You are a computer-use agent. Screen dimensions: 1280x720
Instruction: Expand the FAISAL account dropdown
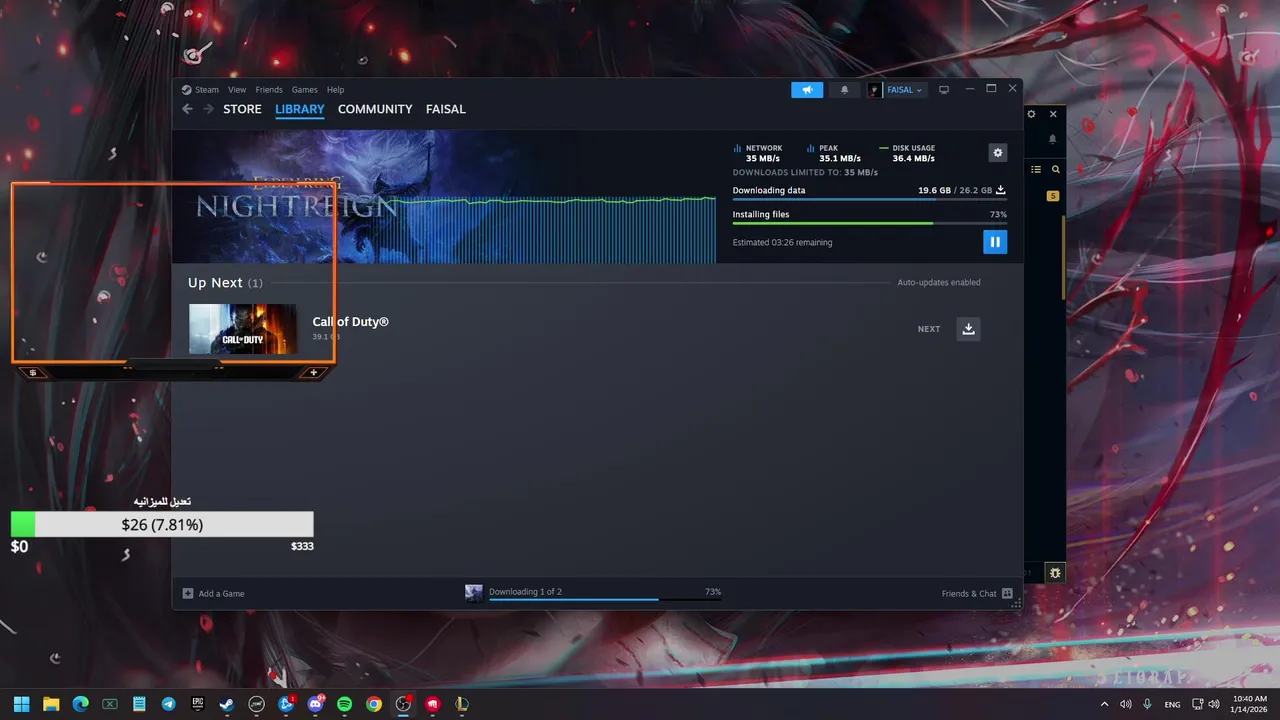pyautogui.click(x=904, y=90)
